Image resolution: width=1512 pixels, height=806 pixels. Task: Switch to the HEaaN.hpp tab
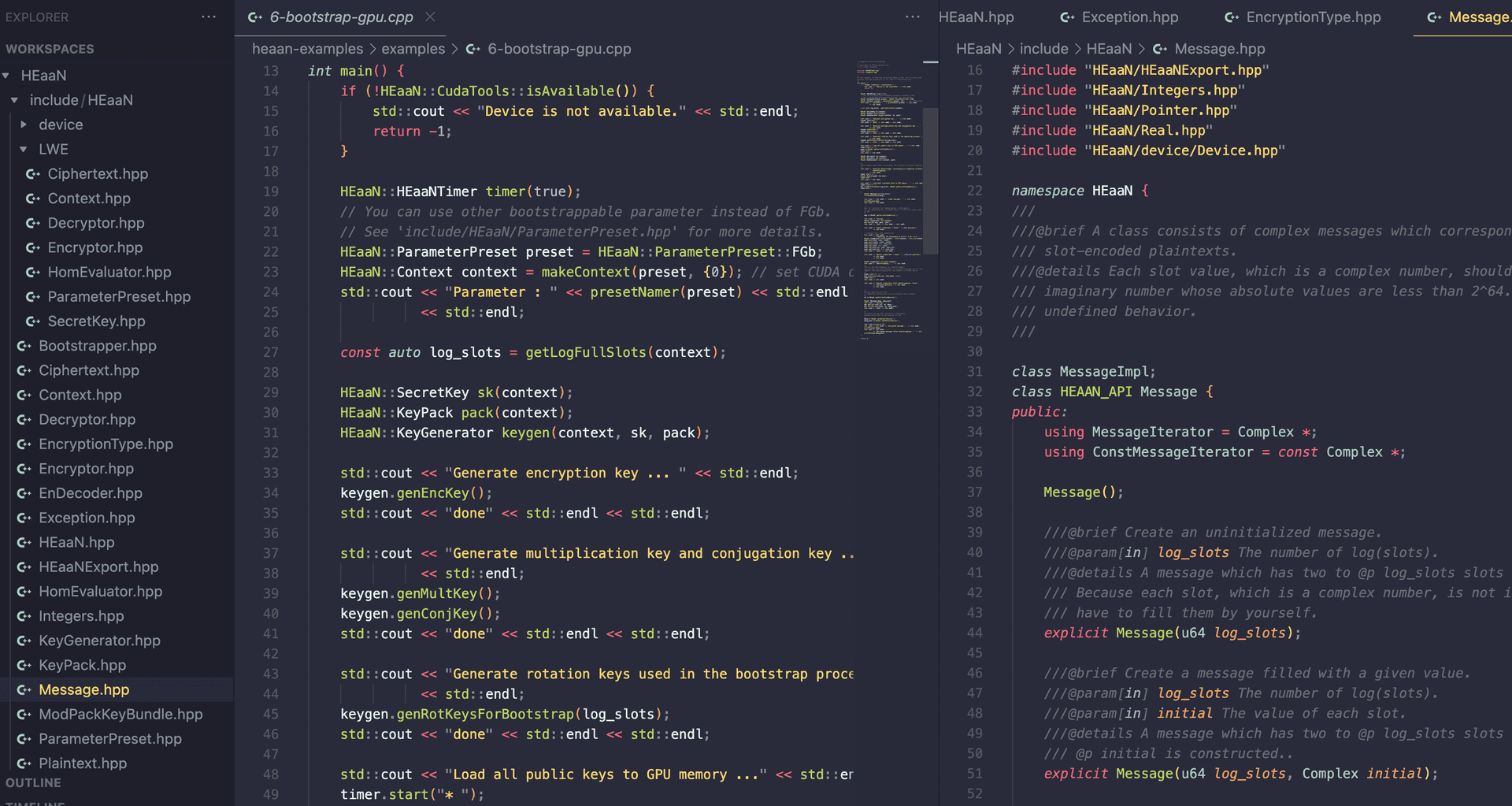(976, 17)
